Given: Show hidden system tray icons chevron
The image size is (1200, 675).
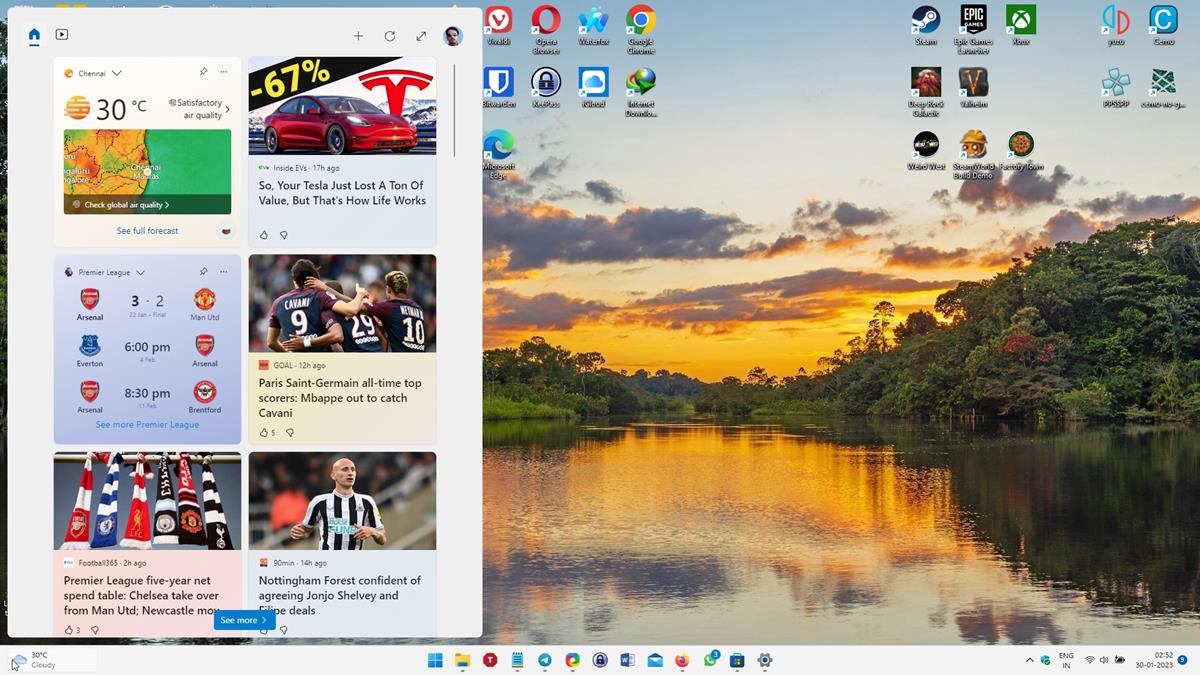Looking at the screenshot, I should pyautogui.click(x=1029, y=660).
